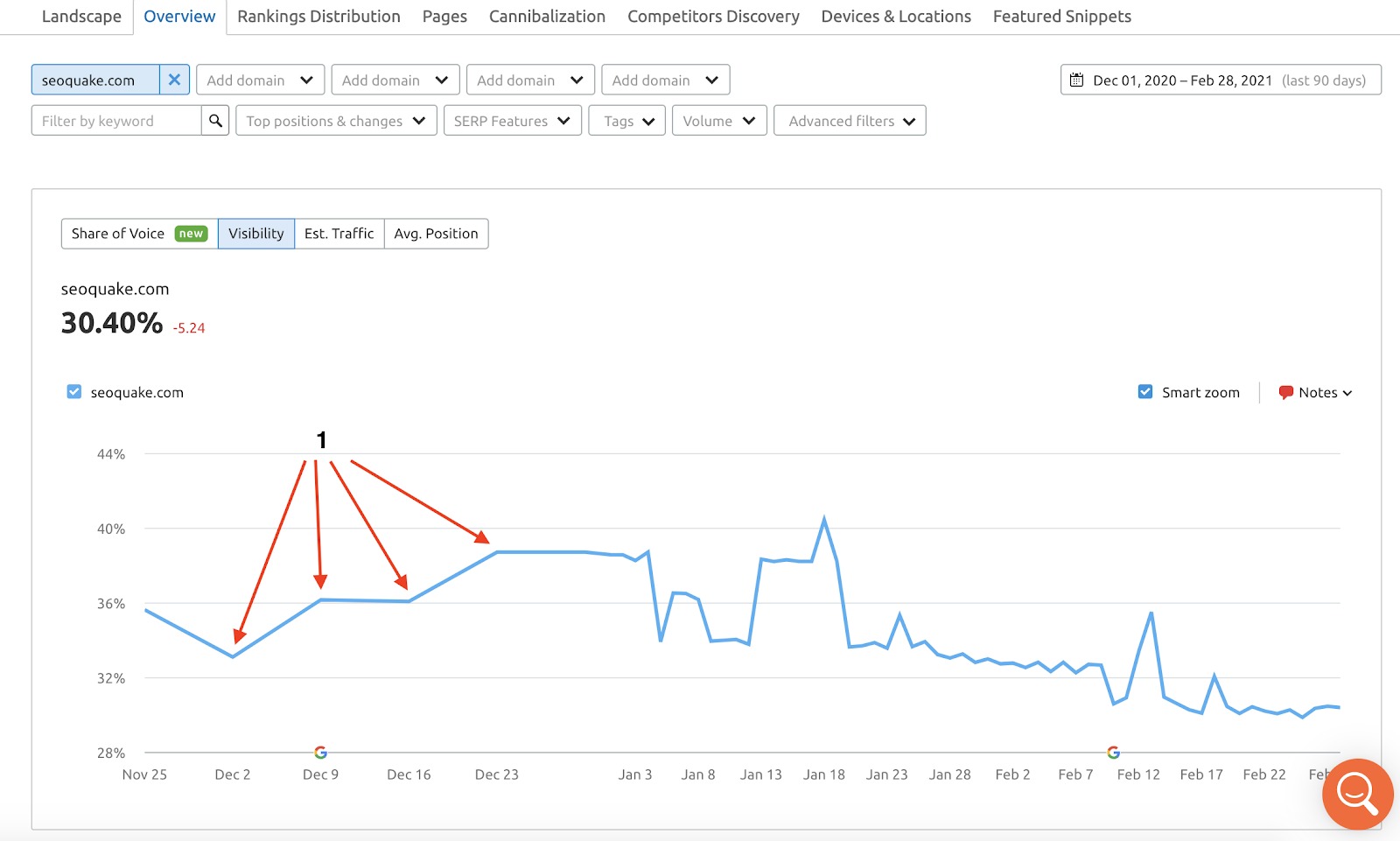The image size is (1400, 841).
Task: Open the Tags dropdown
Action: (627, 121)
